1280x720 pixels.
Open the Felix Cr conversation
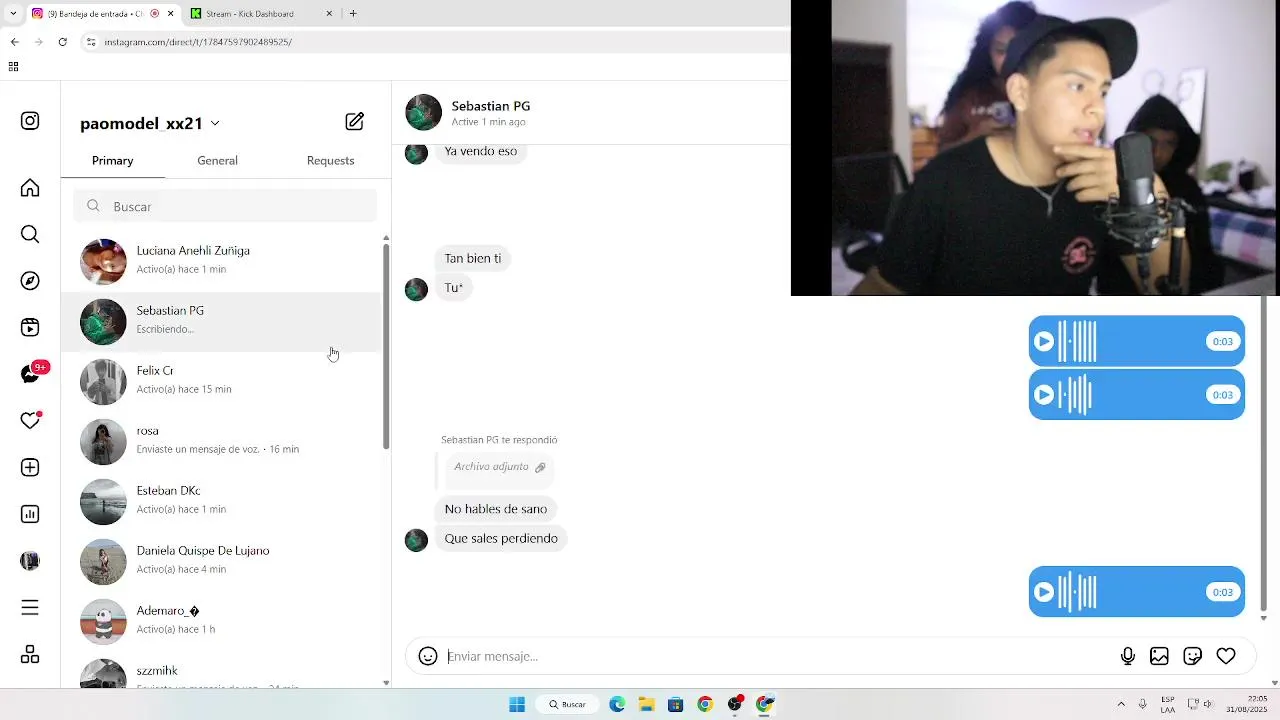point(220,381)
